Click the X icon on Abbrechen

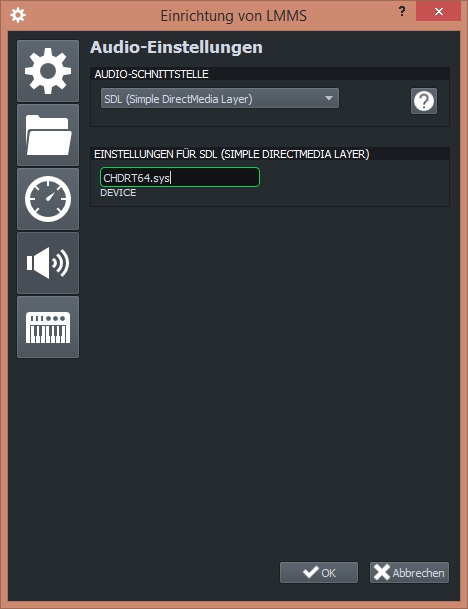coord(382,572)
